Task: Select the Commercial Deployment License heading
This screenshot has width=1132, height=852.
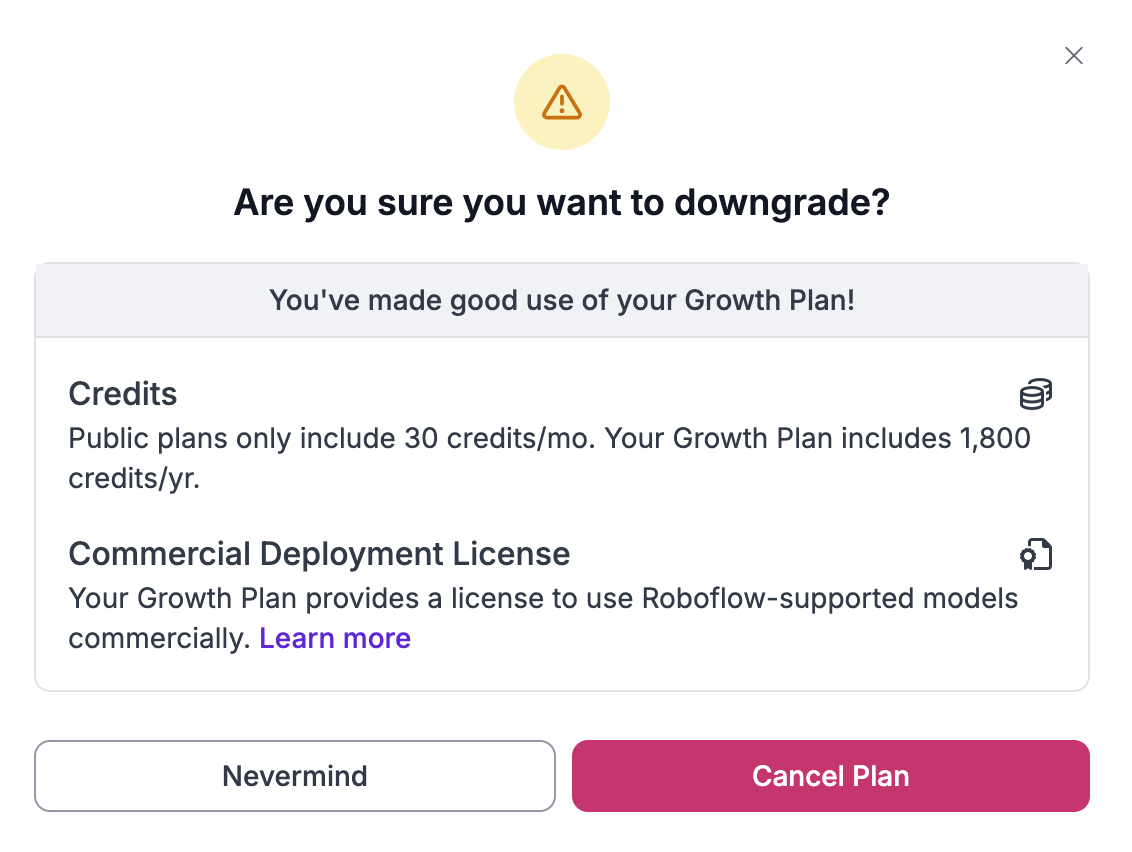Action: (319, 554)
